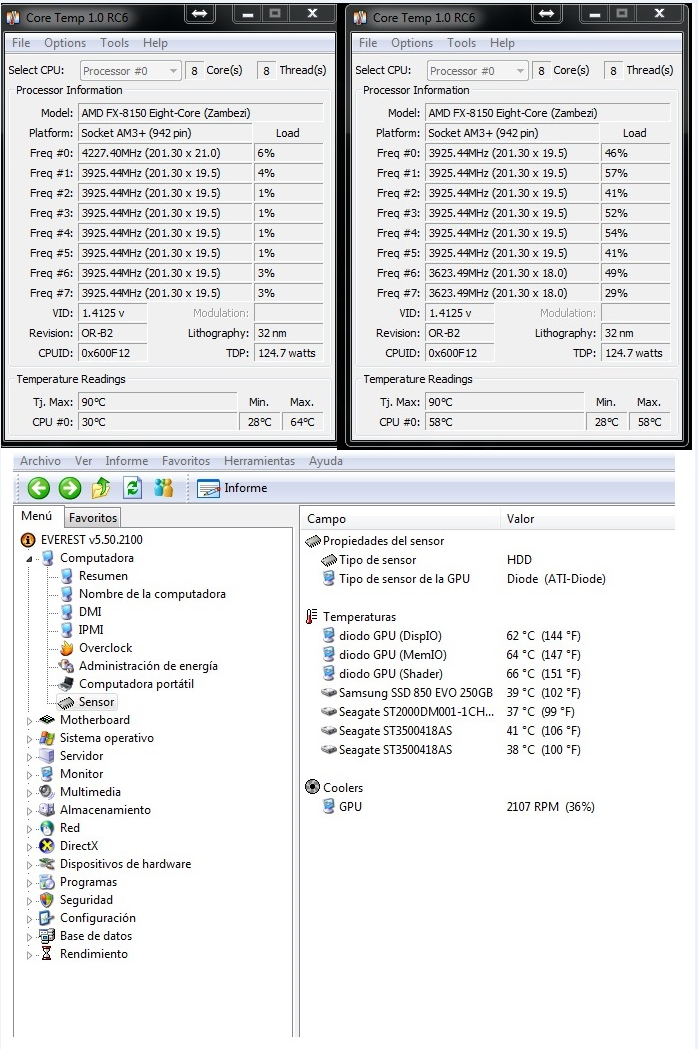
Task: Expand the Multimedia tree node
Action: coord(29,793)
